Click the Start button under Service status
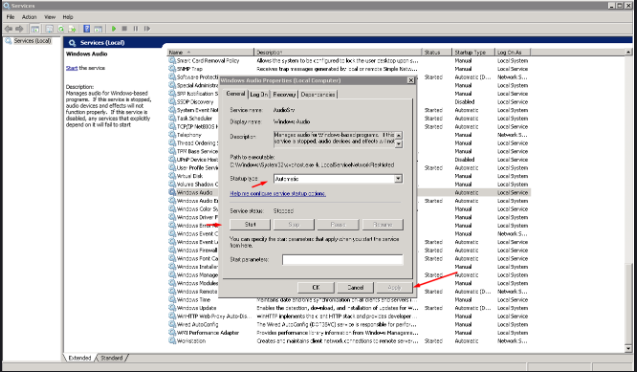The width and height of the screenshot is (637, 372). pyautogui.click(x=250, y=225)
